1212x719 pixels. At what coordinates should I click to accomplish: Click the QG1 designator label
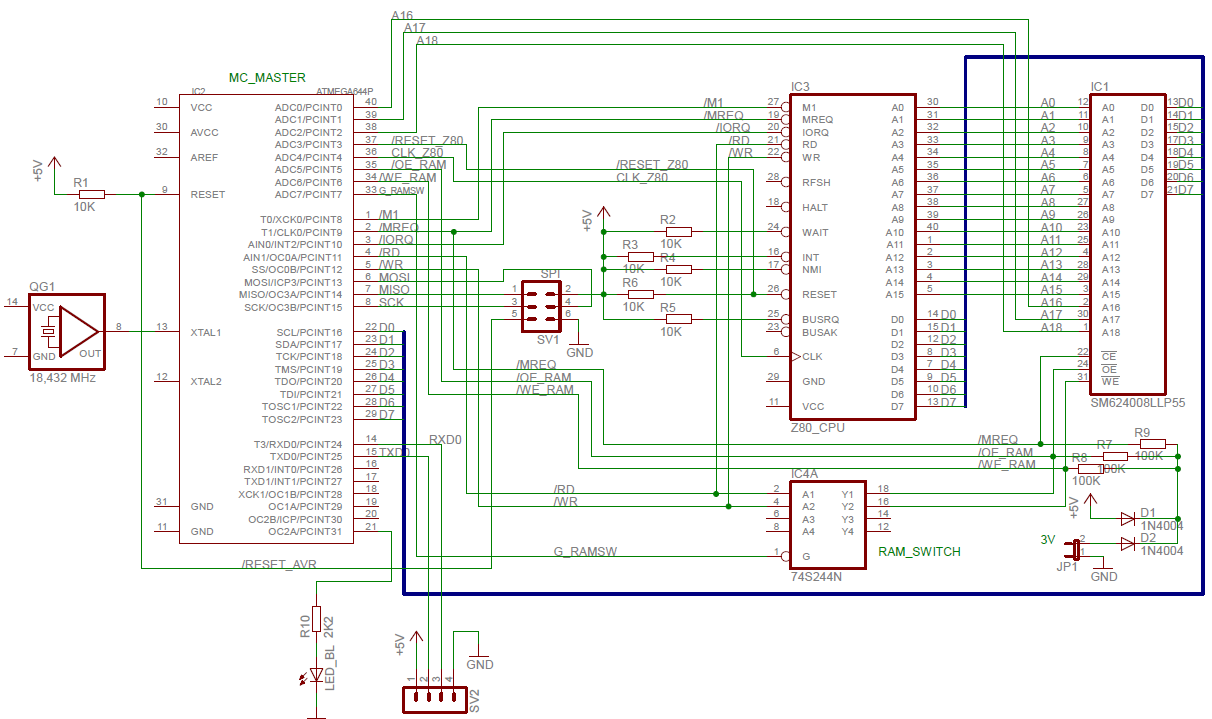tap(41, 286)
